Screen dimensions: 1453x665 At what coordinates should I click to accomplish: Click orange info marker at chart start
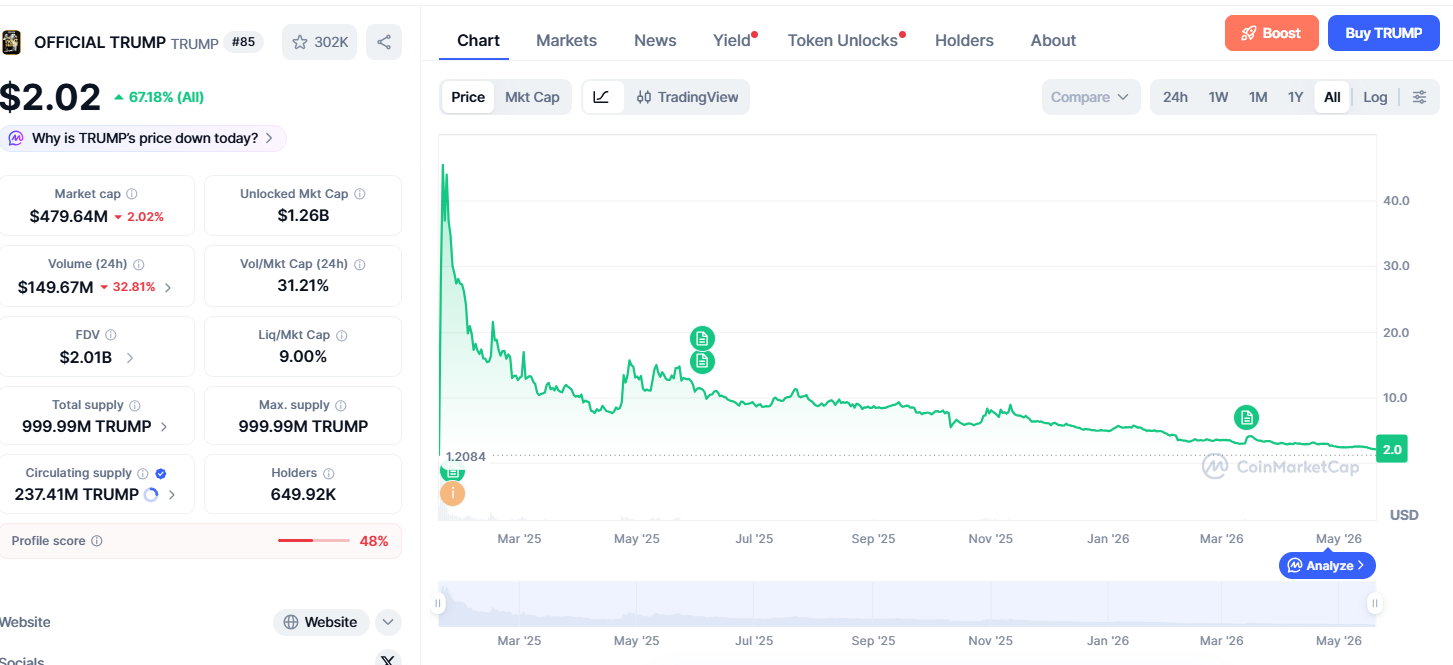452,493
